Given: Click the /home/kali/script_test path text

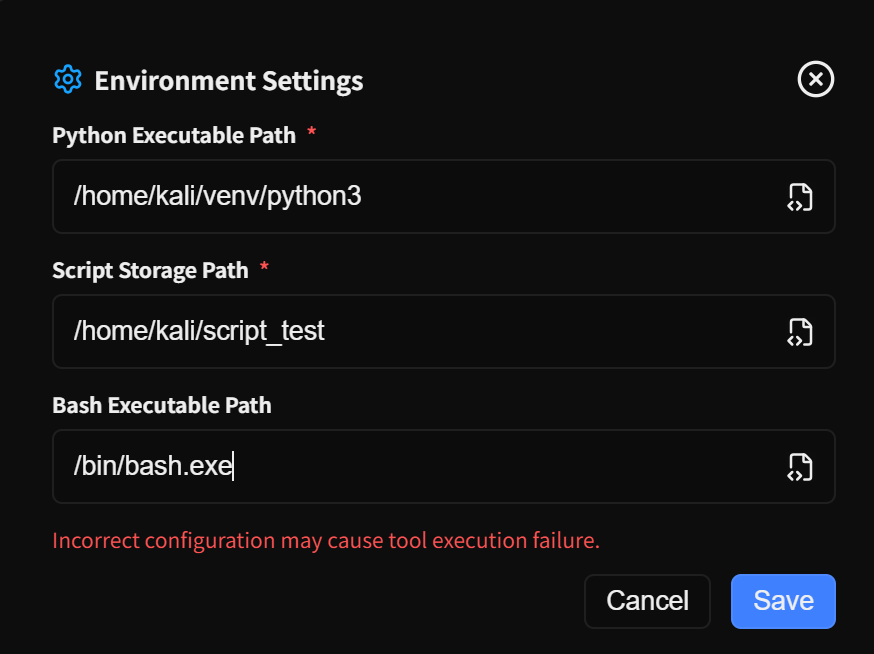Looking at the screenshot, I should click(x=199, y=332).
